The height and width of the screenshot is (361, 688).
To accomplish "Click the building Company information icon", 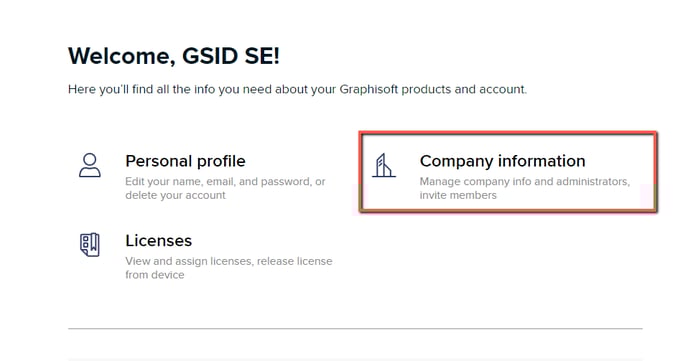I will pos(384,165).
